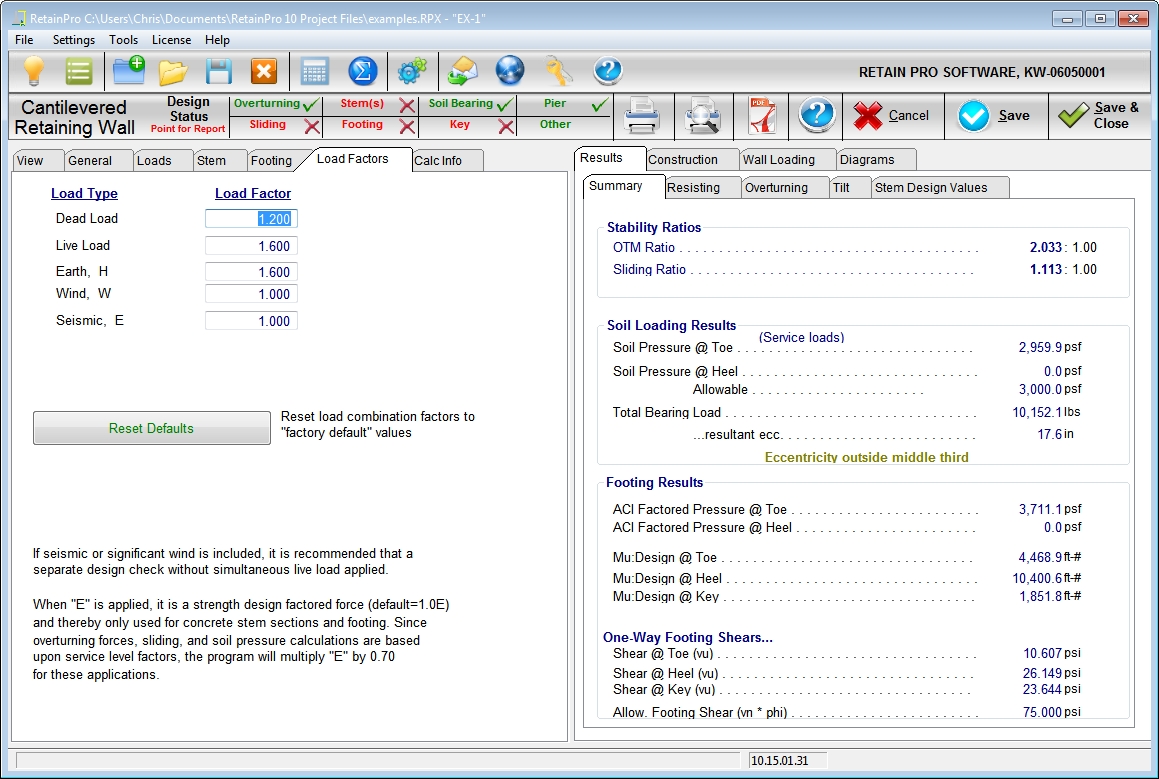Click Total Bearing Load value 10,152.1
Image resolution: width=1159 pixels, height=779 pixels.
[1036, 412]
